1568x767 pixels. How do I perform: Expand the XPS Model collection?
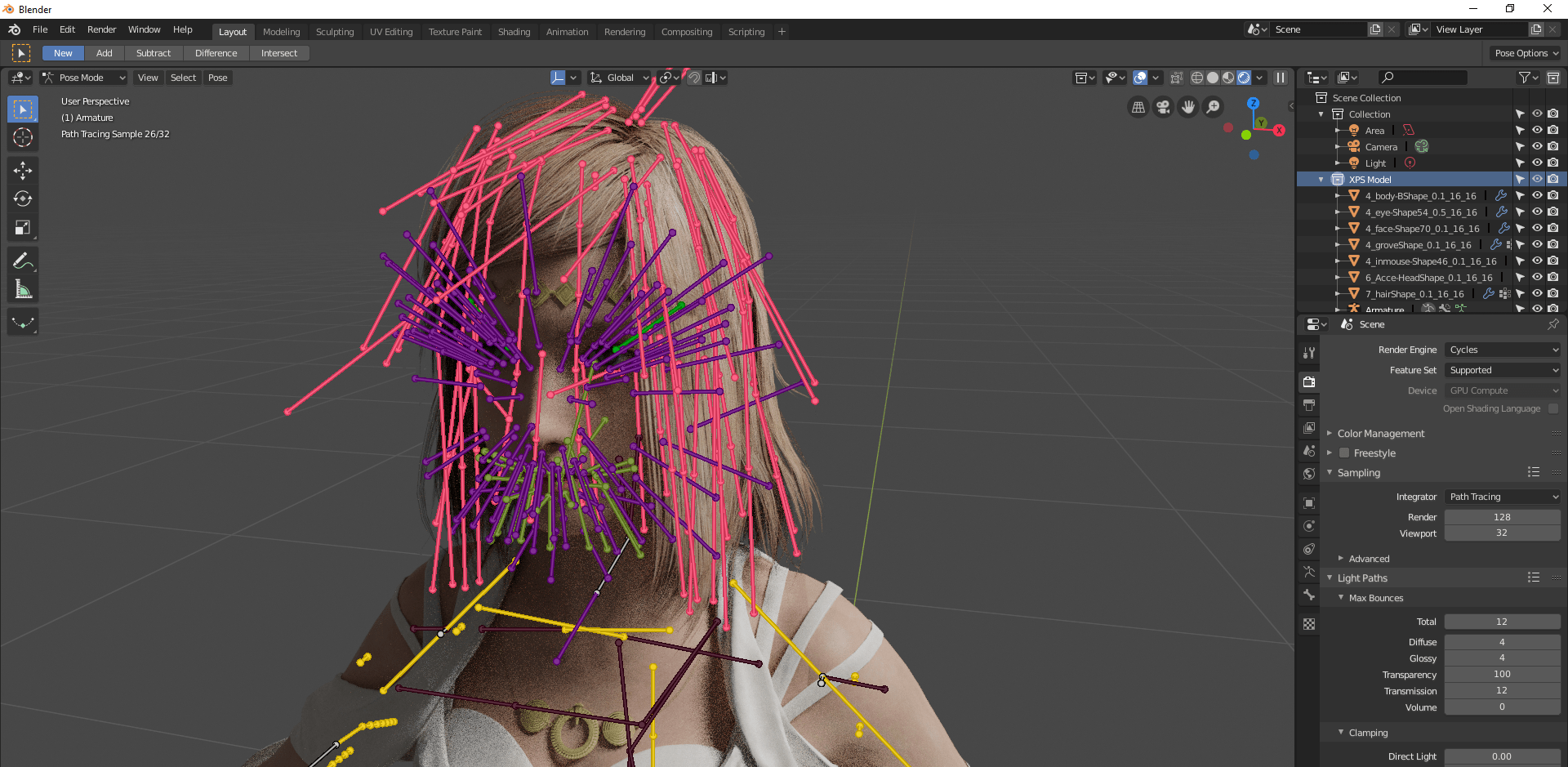pyautogui.click(x=1321, y=179)
